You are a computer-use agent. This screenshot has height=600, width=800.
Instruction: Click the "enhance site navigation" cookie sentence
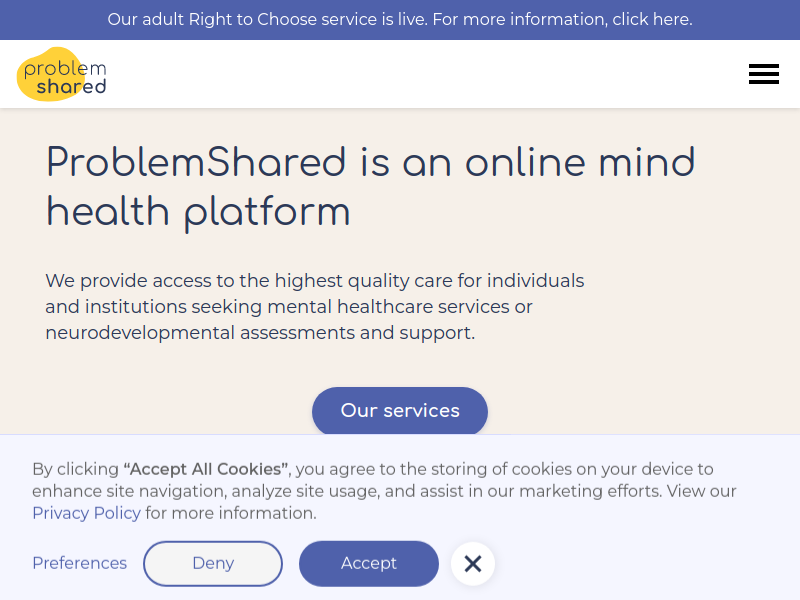tap(384, 491)
